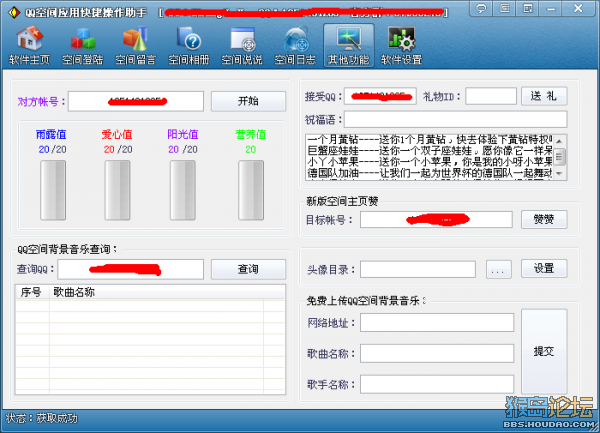The width and height of the screenshot is (600, 433).
Task: Focus the 接受QQ input field
Action: pyautogui.click(x=380, y=96)
